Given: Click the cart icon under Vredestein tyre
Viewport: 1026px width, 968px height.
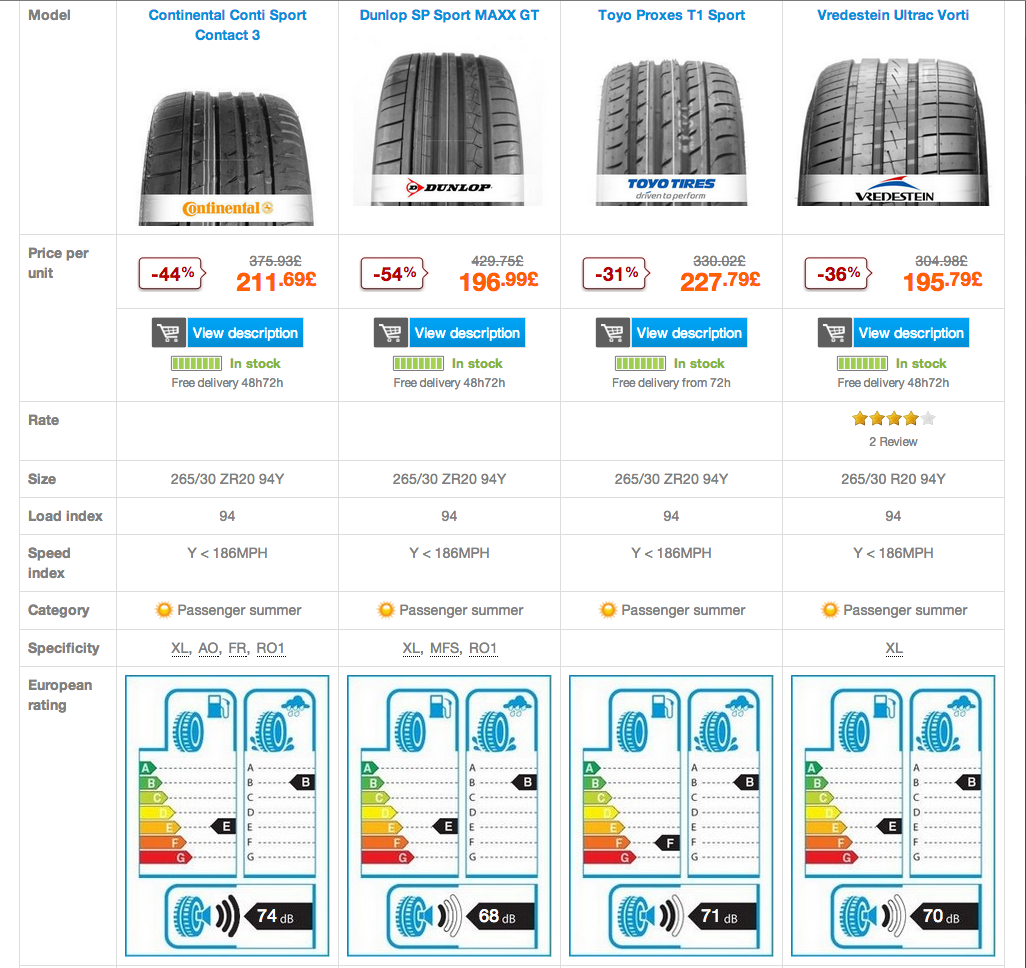Looking at the screenshot, I should pyautogui.click(x=834, y=333).
